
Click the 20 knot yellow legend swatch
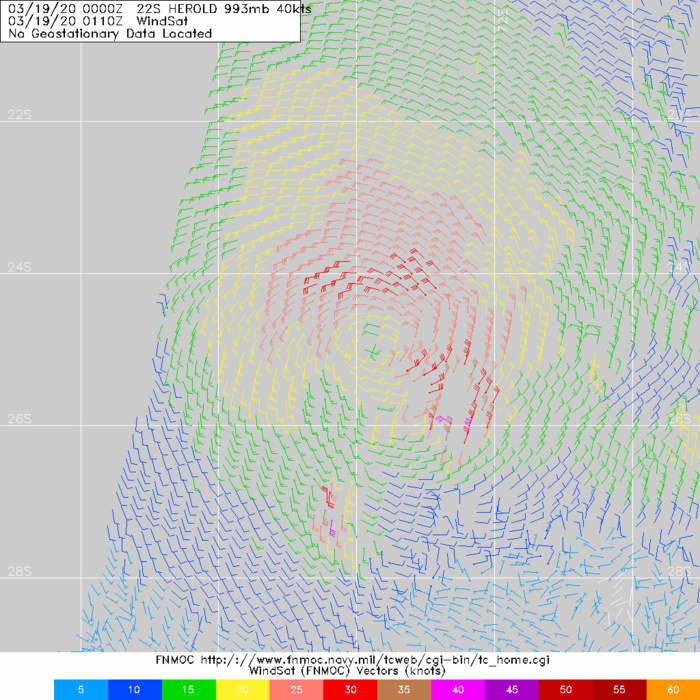click(242, 690)
